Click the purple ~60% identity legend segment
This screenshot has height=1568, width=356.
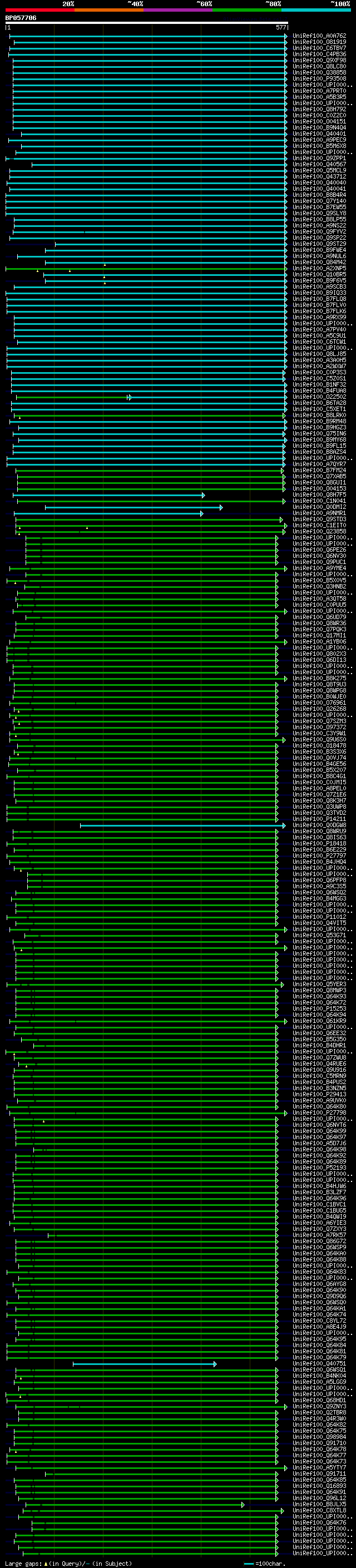pos(179,10)
